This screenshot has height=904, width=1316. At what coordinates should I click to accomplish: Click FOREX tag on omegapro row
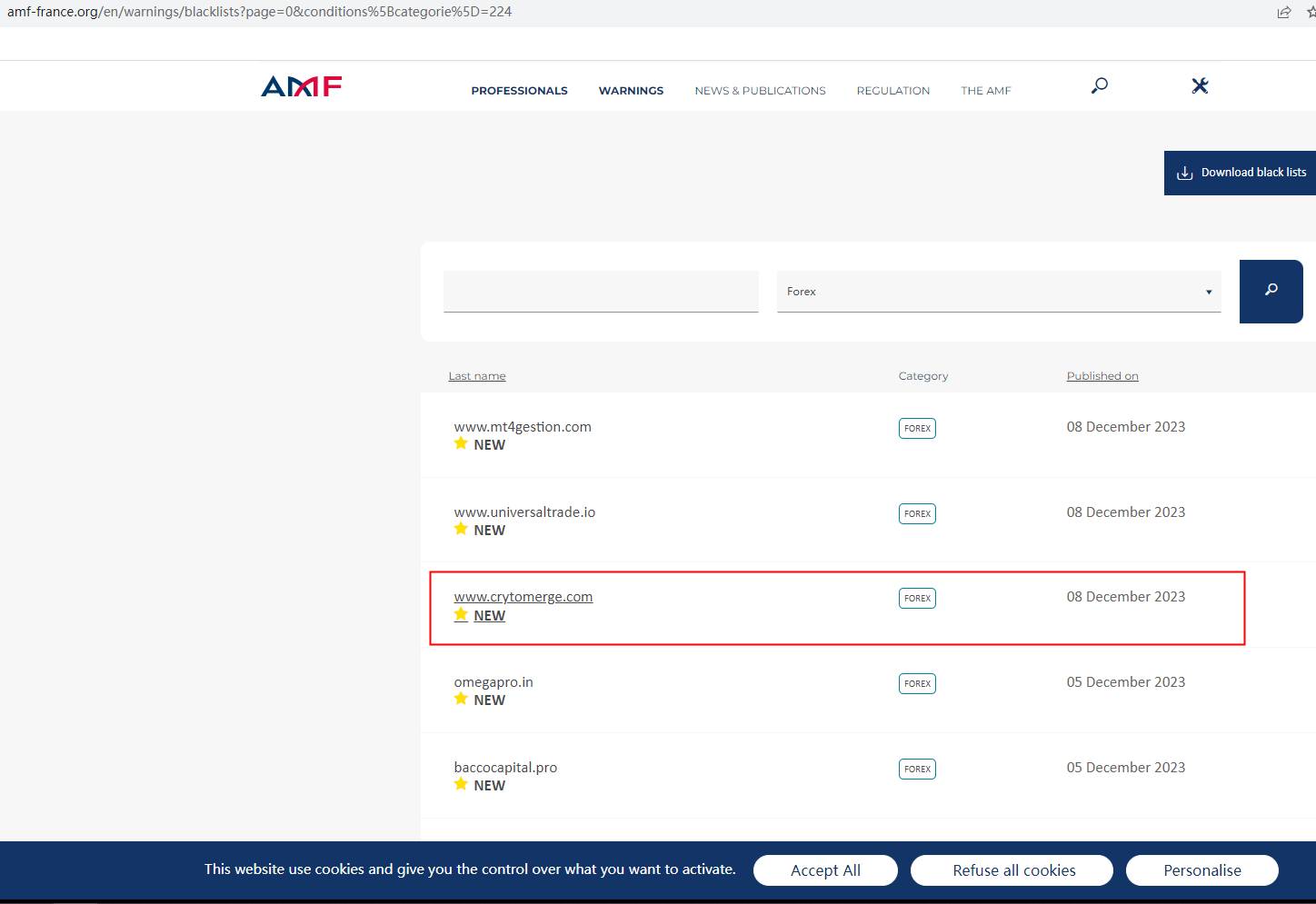(x=917, y=683)
